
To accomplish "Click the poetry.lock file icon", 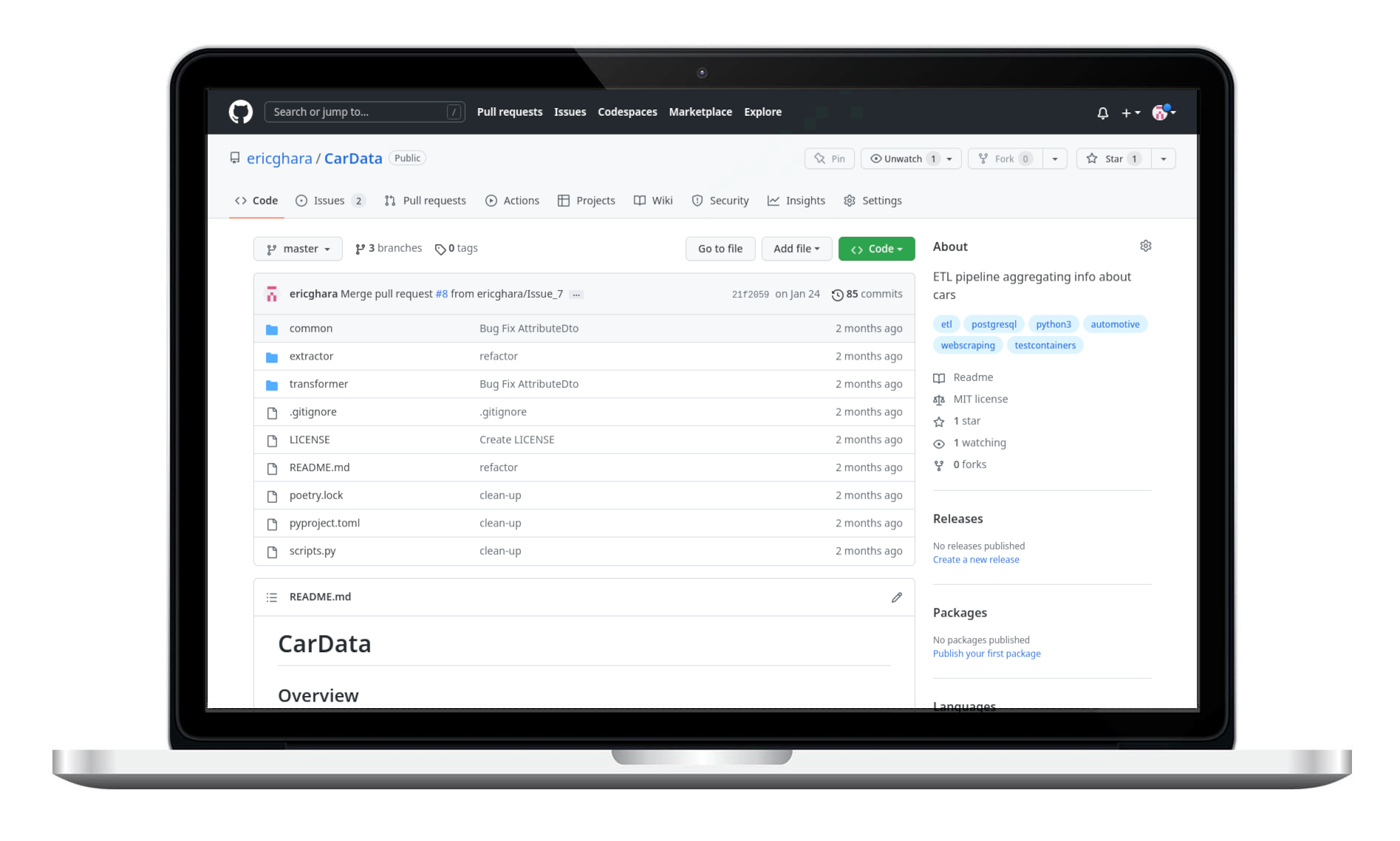I will tap(272, 496).
